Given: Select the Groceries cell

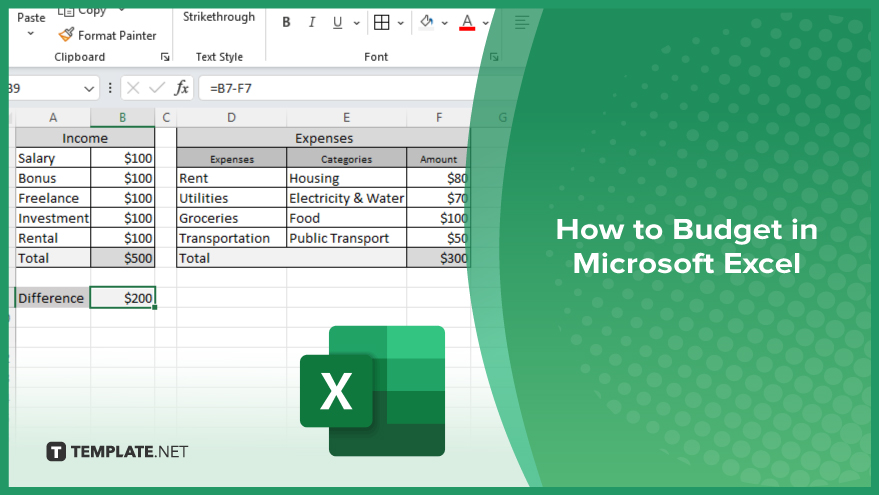Looking at the screenshot, I should [231, 218].
